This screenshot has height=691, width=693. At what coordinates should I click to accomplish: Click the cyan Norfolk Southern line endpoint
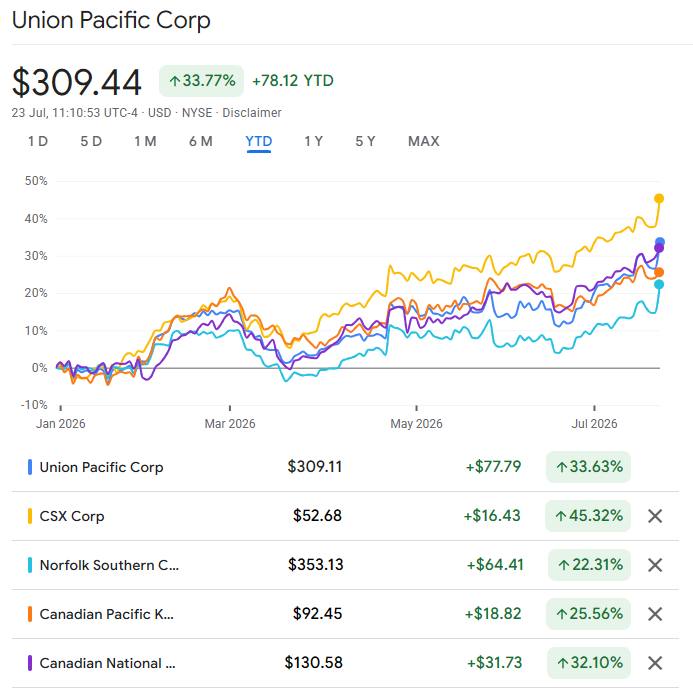659,284
